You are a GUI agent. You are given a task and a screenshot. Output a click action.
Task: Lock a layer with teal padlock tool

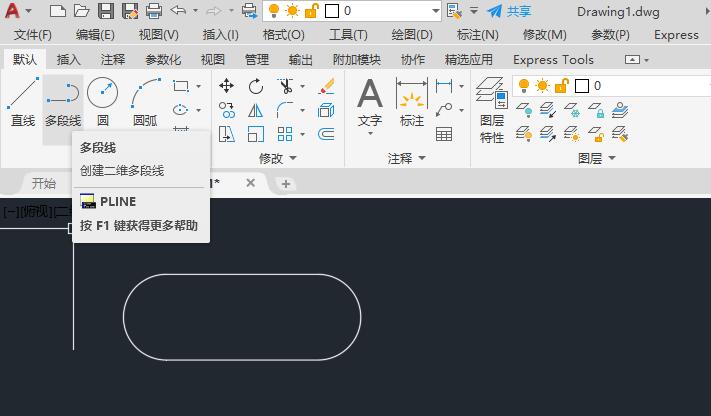click(x=596, y=110)
